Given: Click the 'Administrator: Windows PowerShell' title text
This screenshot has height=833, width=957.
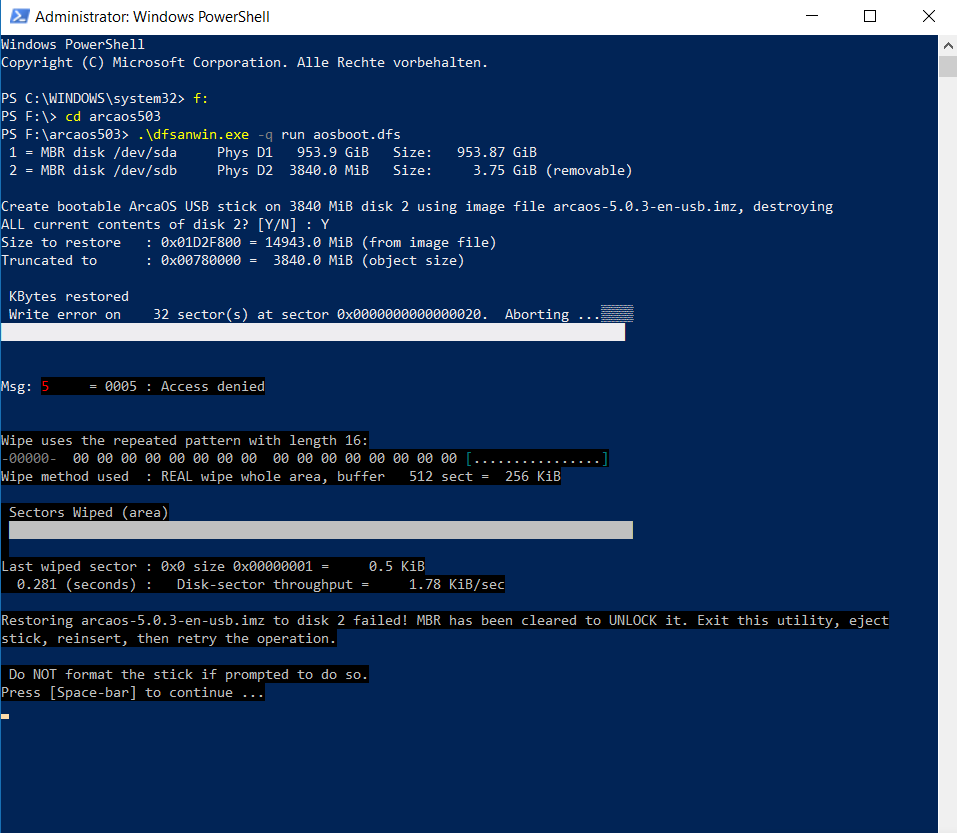Looking at the screenshot, I should (x=152, y=17).
